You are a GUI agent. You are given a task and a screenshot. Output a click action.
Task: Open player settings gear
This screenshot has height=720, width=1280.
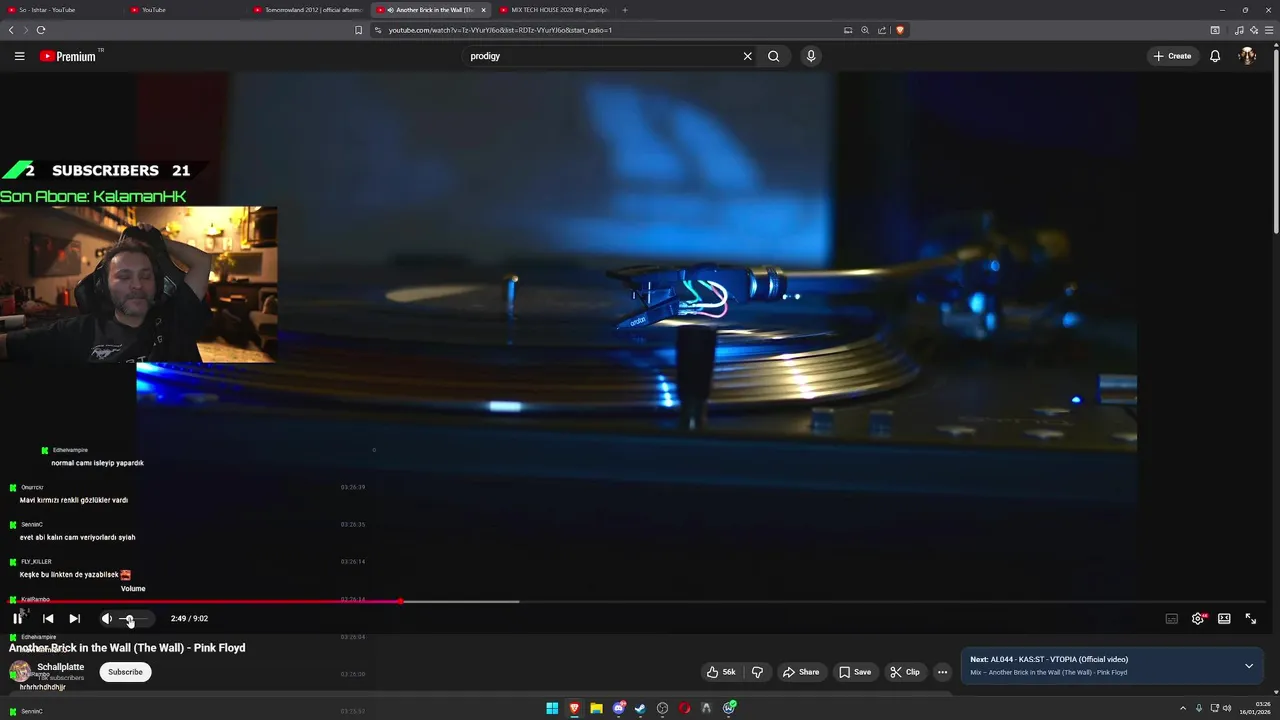[1198, 619]
